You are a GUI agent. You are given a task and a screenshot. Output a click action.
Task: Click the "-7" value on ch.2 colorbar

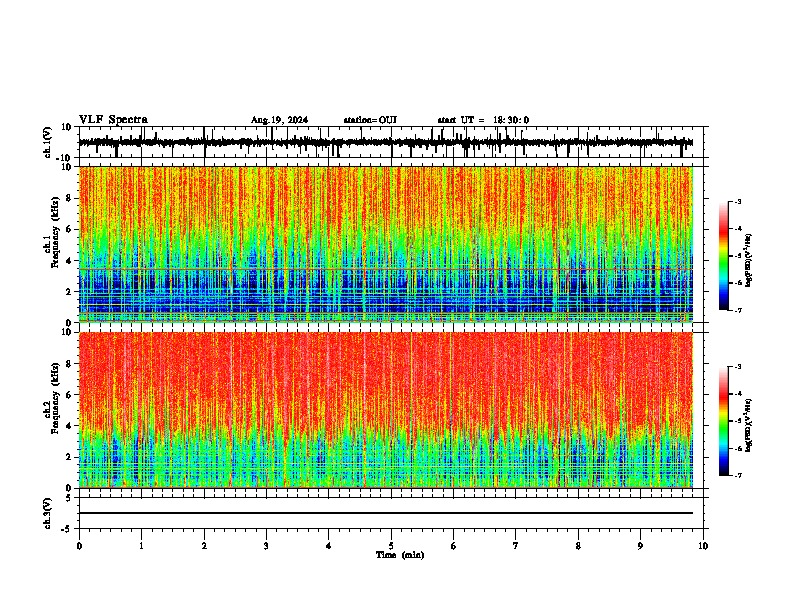737,475
